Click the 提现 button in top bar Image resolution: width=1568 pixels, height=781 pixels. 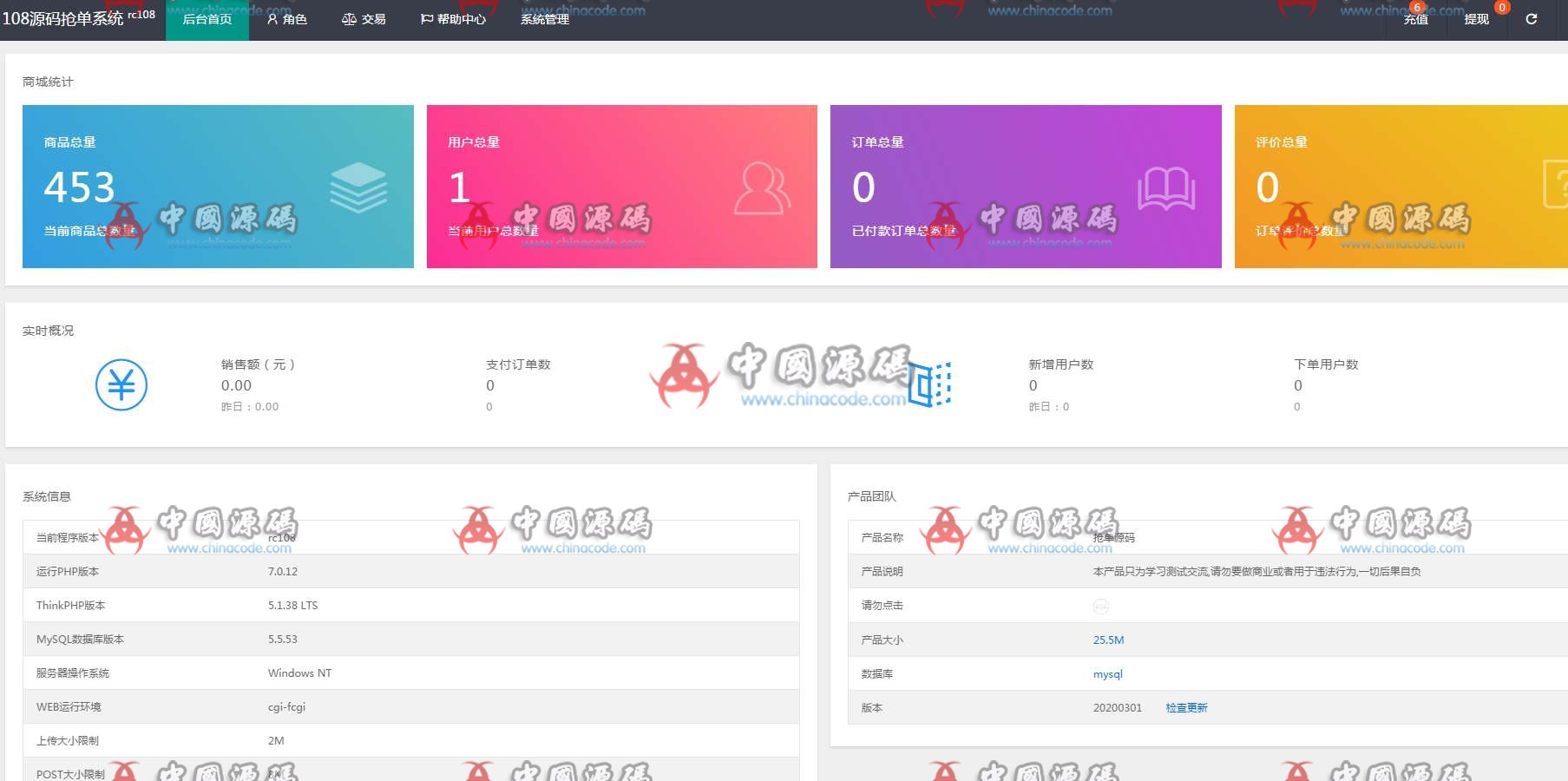[1476, 19]
